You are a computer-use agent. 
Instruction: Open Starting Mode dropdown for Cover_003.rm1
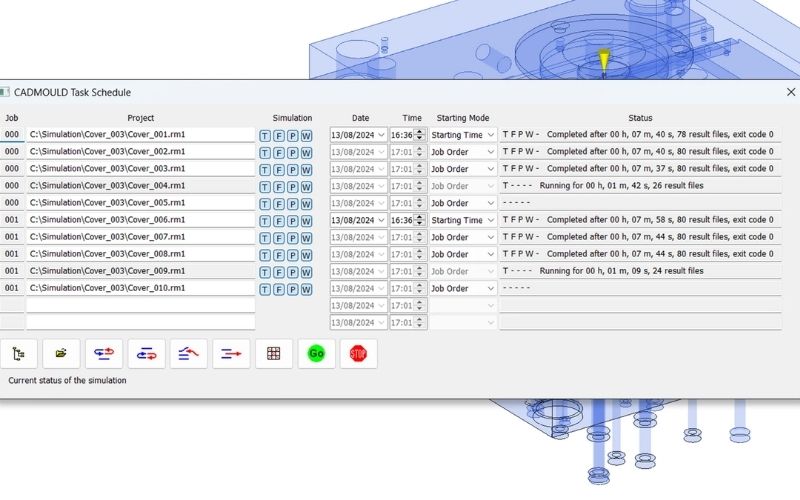[x=463, y=169]
